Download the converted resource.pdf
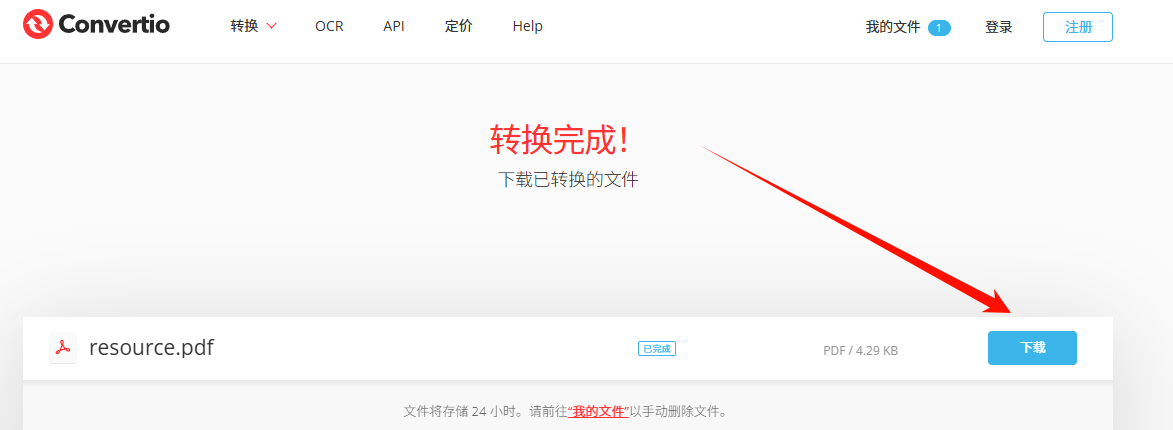 tap(1032, 348)
